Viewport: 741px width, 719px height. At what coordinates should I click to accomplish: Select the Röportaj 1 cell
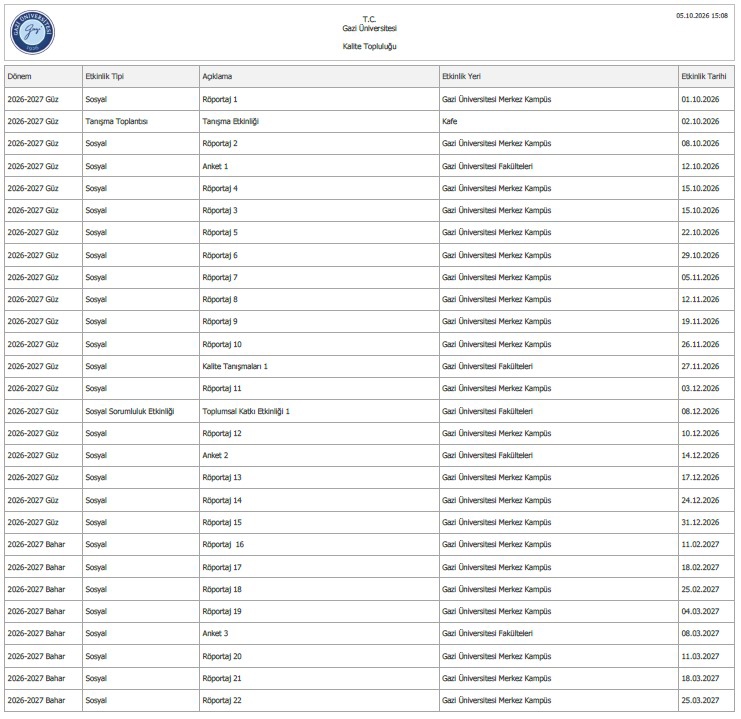point(319,99)
